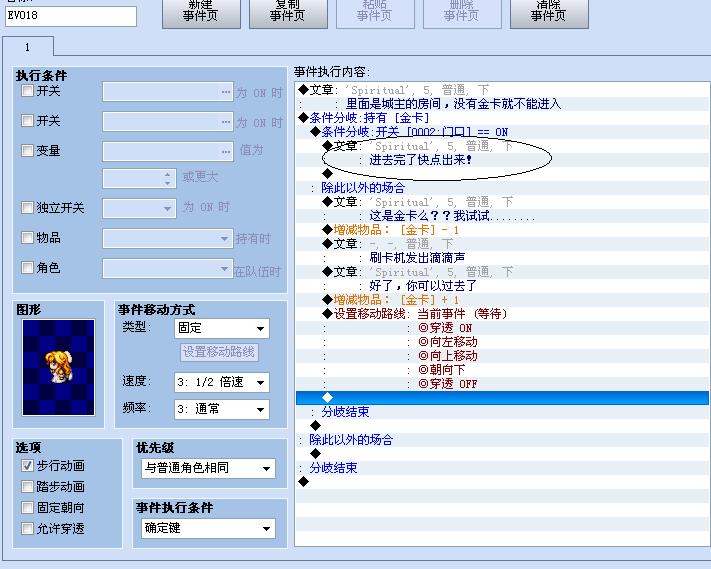
Task: Open the 速度 speed dropdown
Action: pyautogui.click(x=222, y=382)
